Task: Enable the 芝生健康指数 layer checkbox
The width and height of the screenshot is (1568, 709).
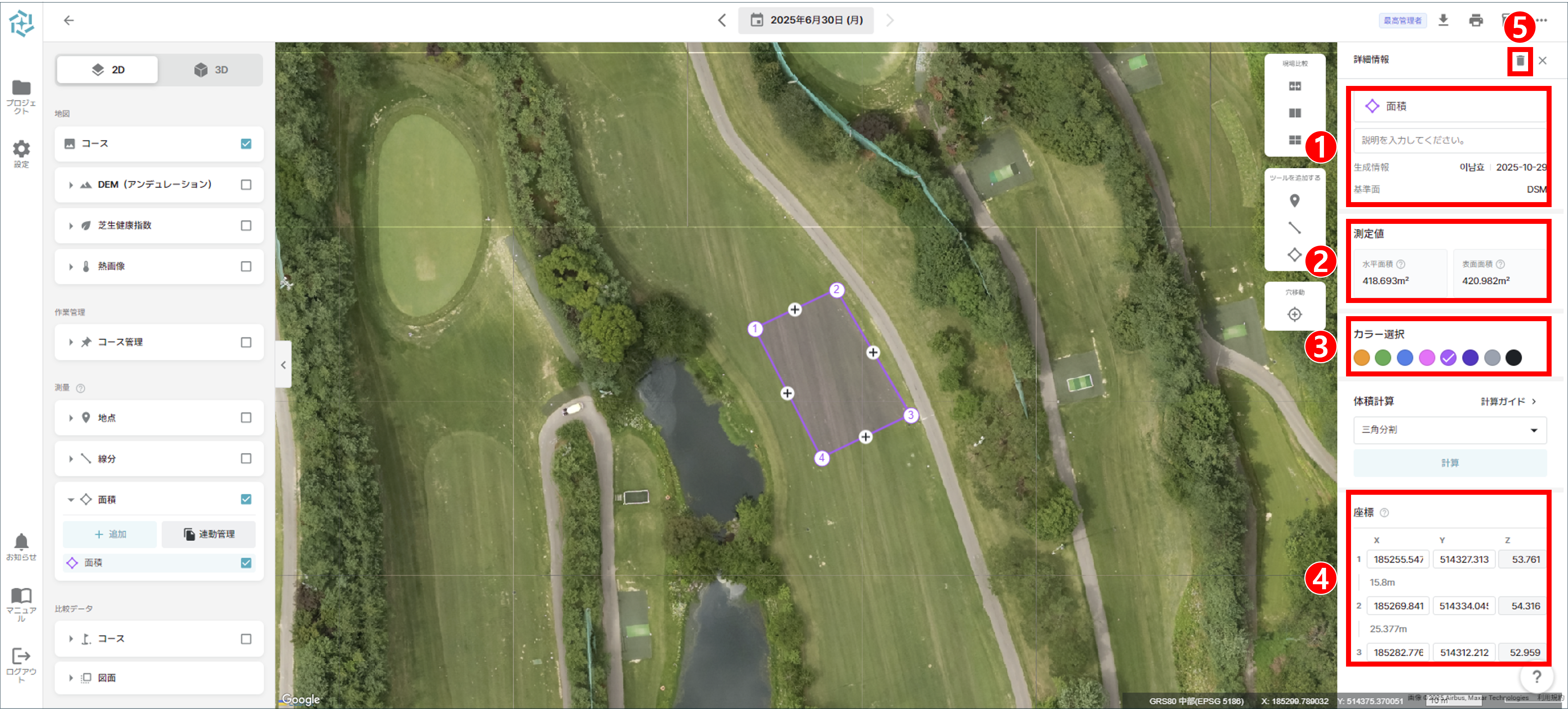Action: pos(246,225)
